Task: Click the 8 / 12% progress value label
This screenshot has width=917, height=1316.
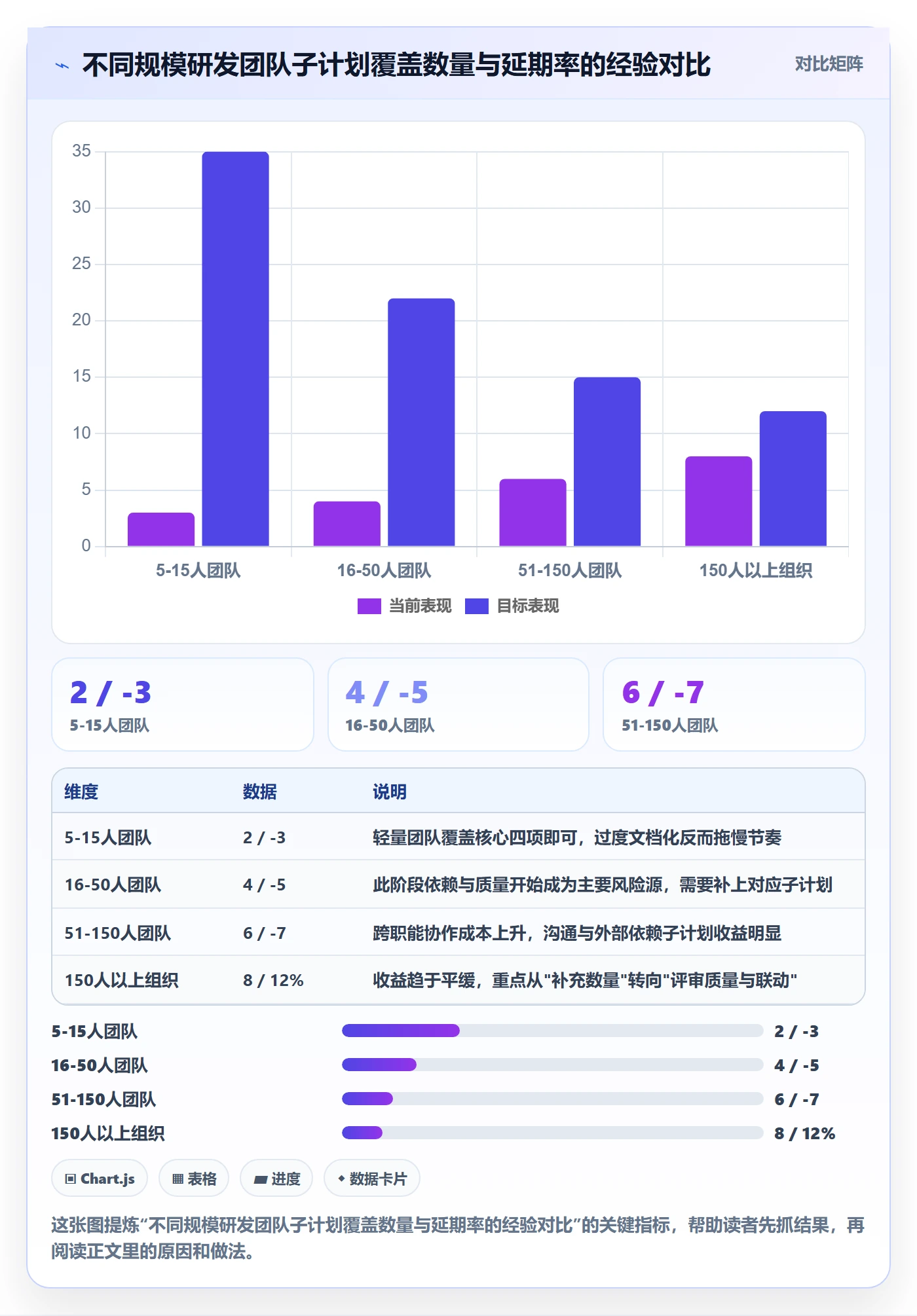Action: (x=804, y=1133)
